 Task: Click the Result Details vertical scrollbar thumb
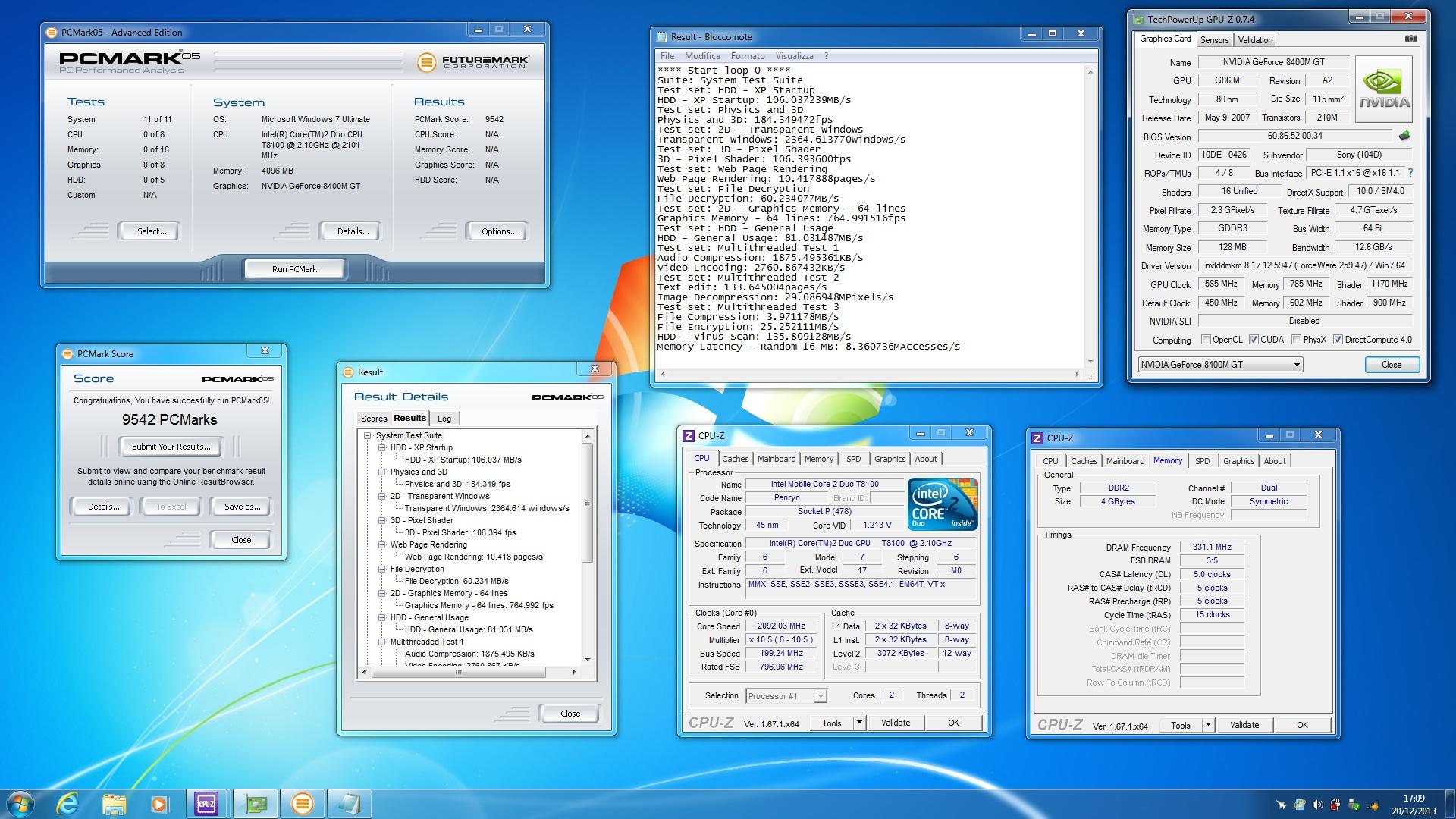click(x=587, y=503)
